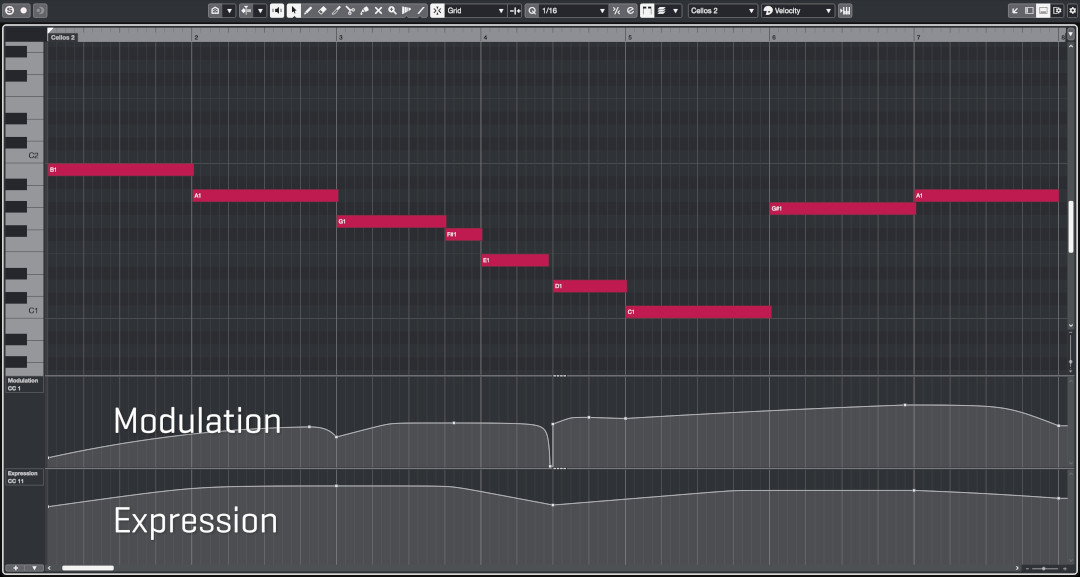Open the Cellos 2 active part dropdown
1080x577 pixels.
point(723,11)
